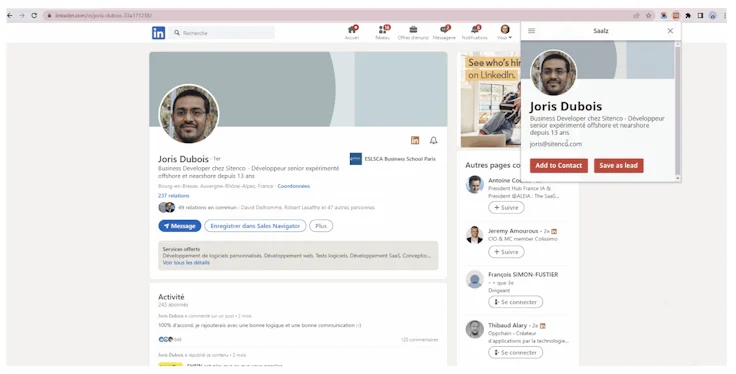Open François SIMON-FUSTIER profile name
The height and width of the screenshot is (374, 736).
[x=523, y=275]
